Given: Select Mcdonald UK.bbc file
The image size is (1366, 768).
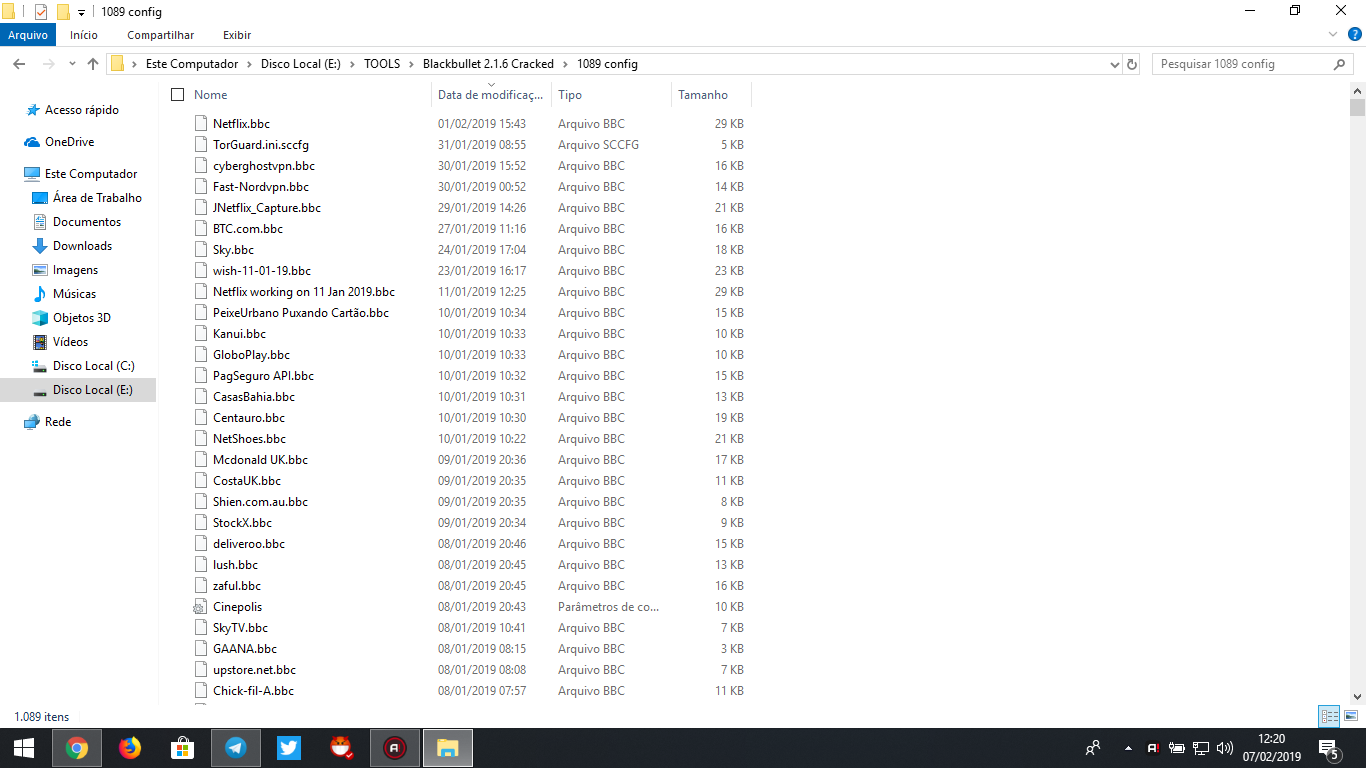Looking at the screenshot, I should pyautogui.click(x=260, y=460).
